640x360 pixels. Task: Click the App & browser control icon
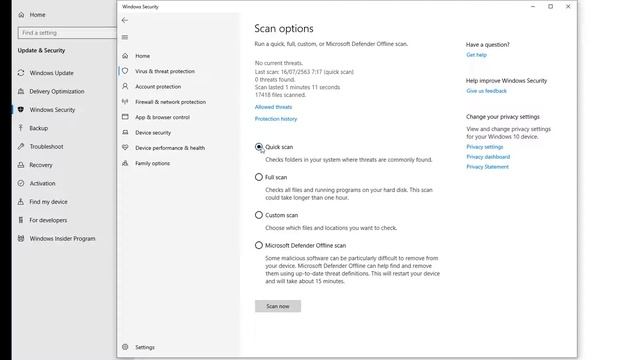click(125, 117)
